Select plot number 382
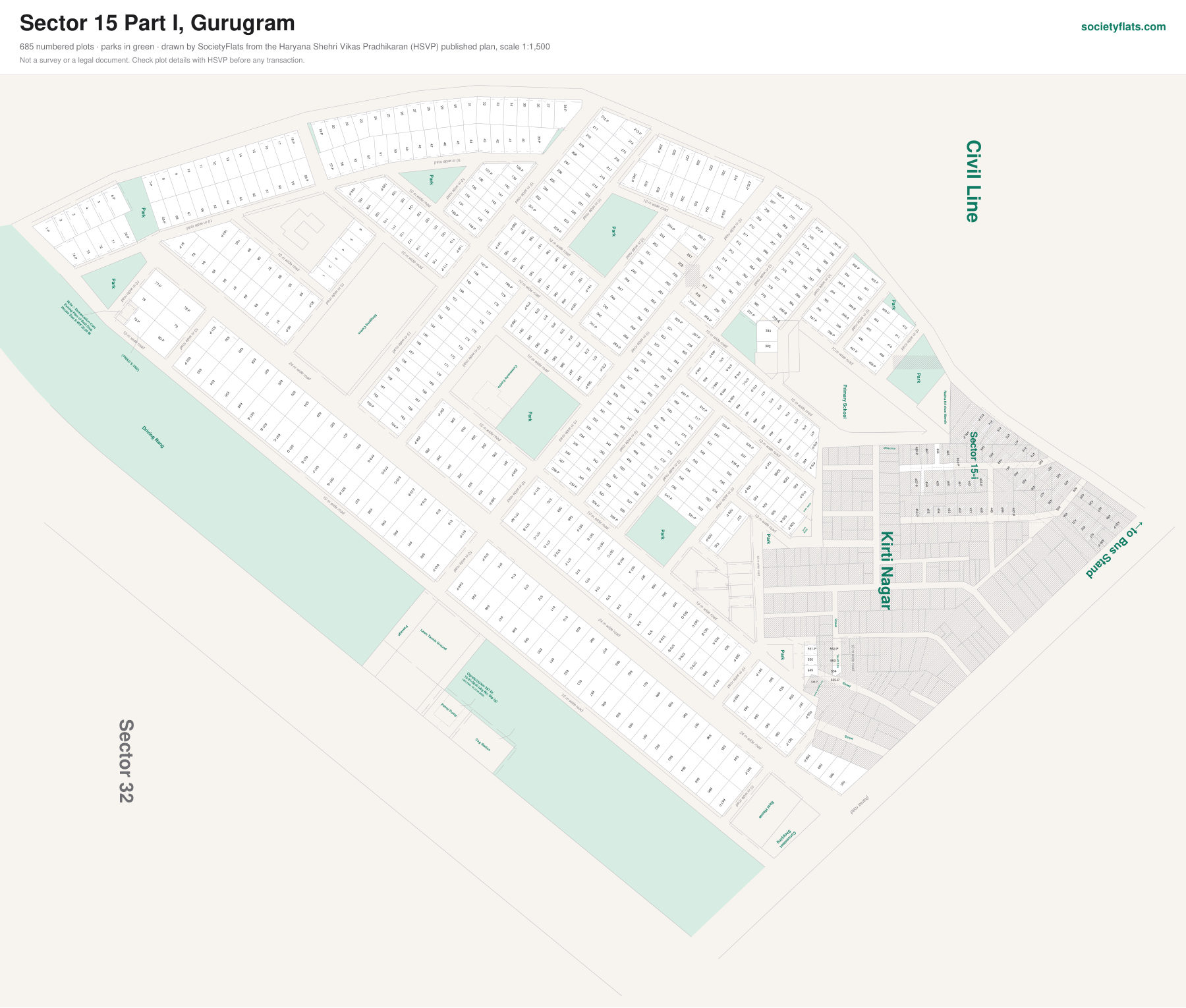Viewport: 1186px width, 1008px height. (768, 346)
